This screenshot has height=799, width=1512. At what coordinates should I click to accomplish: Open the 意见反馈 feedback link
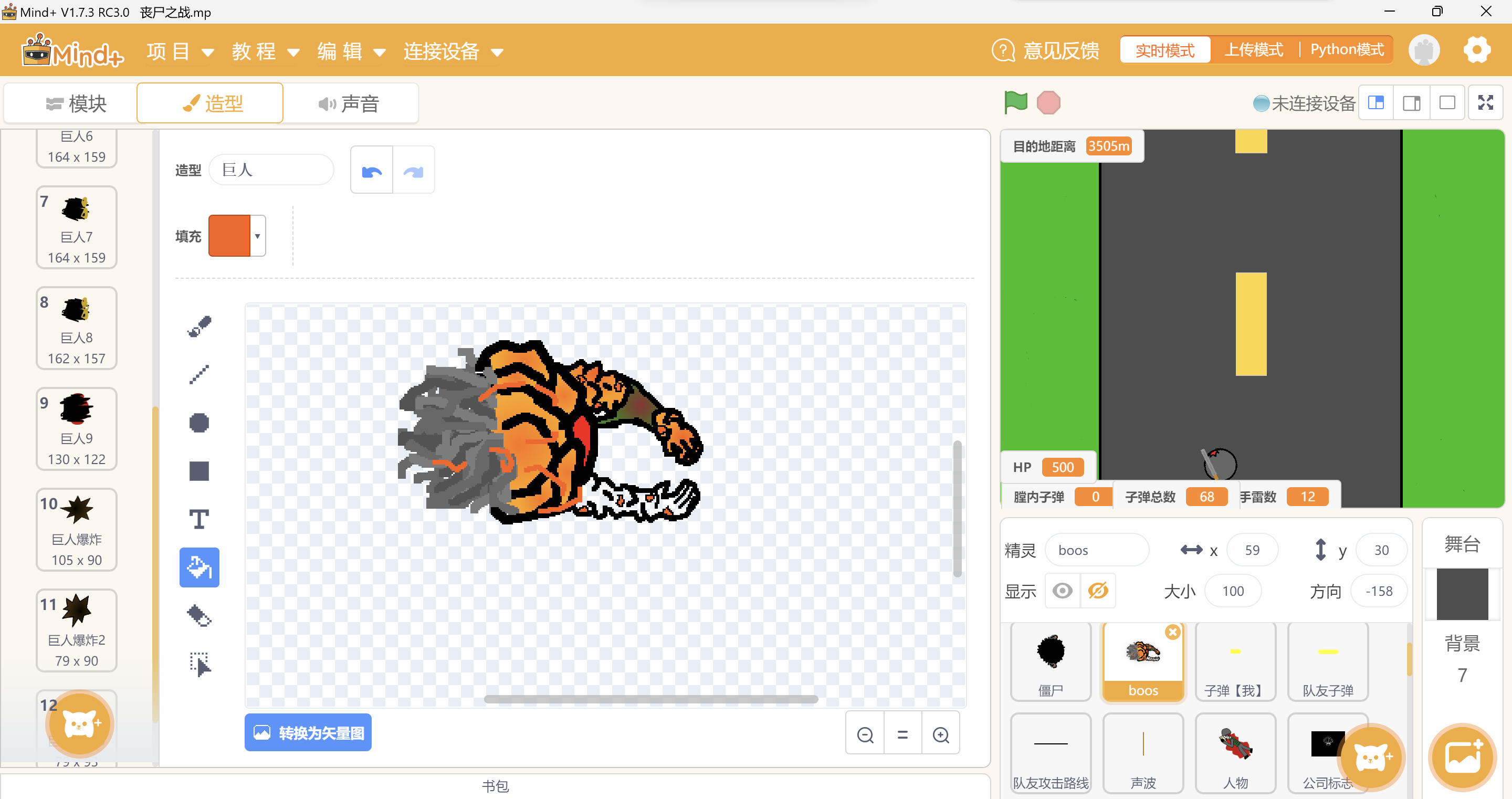coord(1045,50)
